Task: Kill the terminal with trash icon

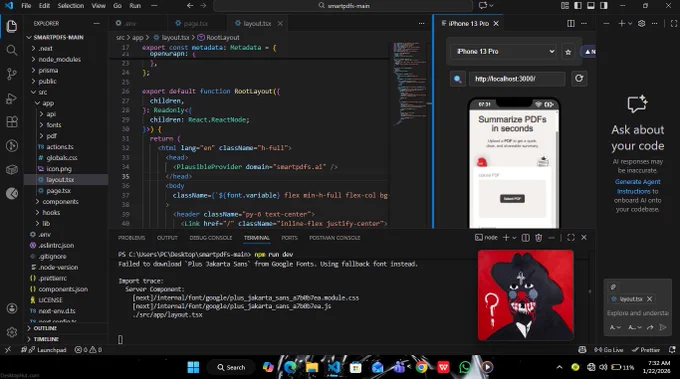Action: (539, 238)
